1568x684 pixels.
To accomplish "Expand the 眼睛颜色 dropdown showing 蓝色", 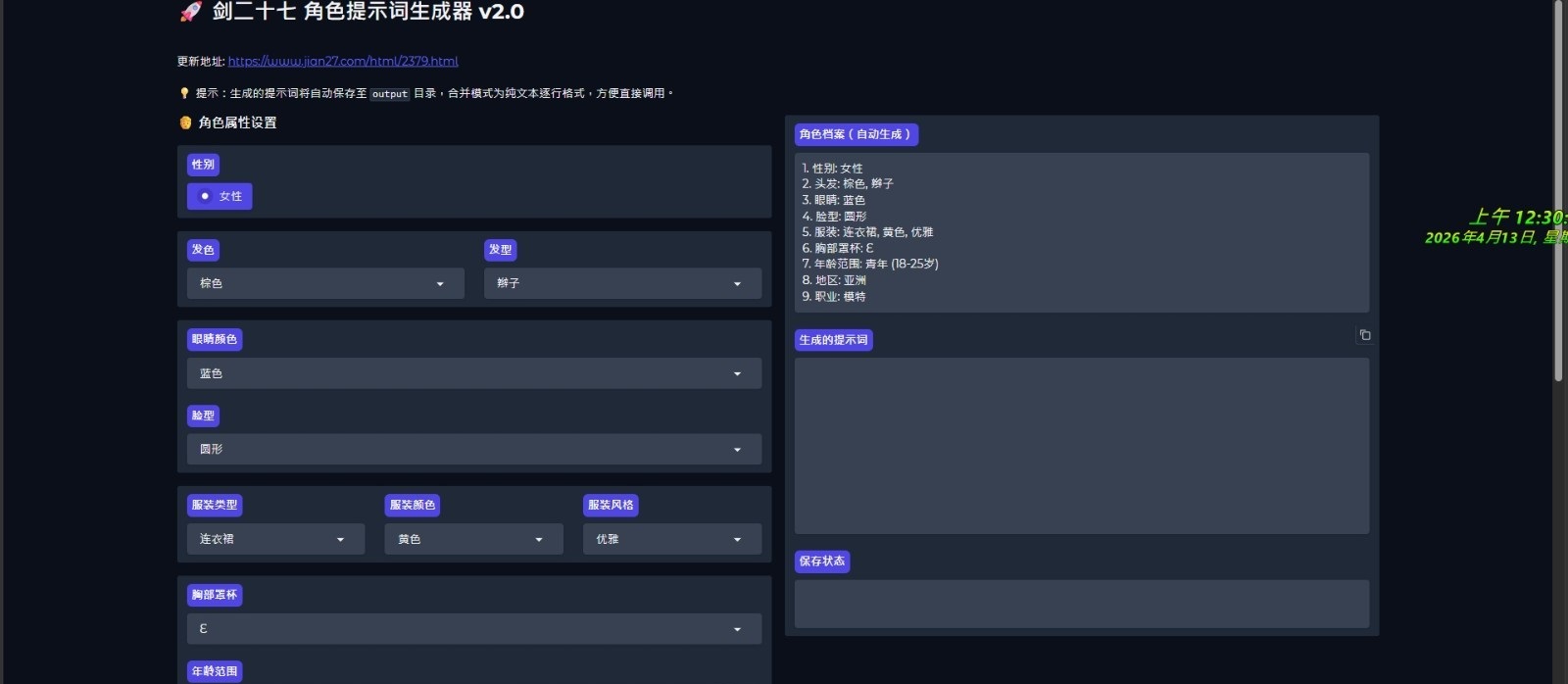I will point(474,373).
